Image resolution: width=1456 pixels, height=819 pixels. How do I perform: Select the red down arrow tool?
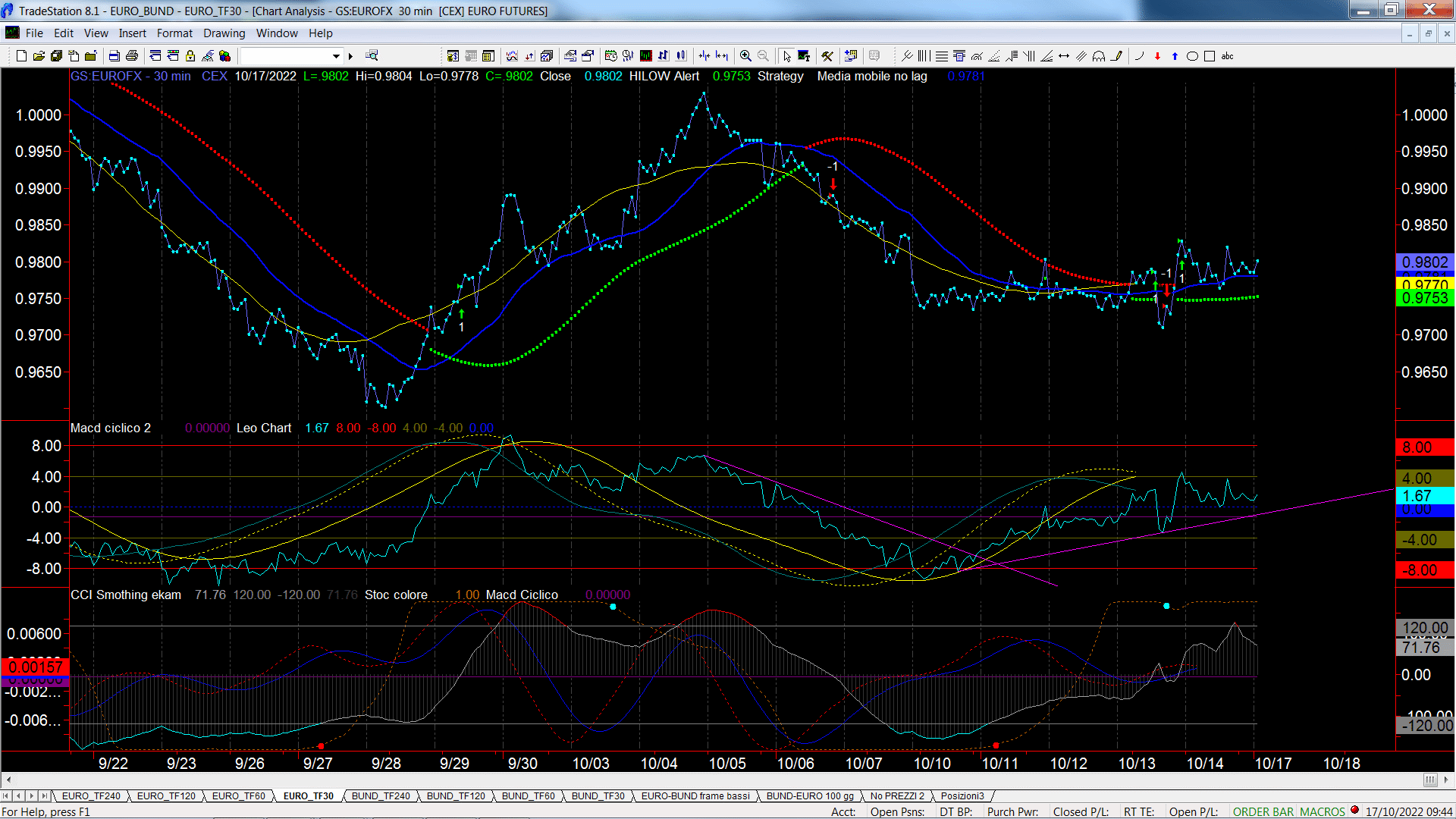(x=1157, y=55)
